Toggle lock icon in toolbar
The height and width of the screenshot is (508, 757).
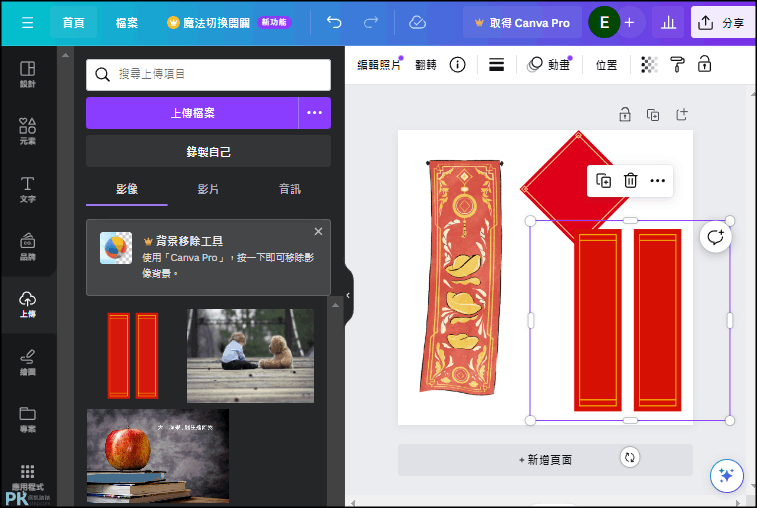coord(704,64)
